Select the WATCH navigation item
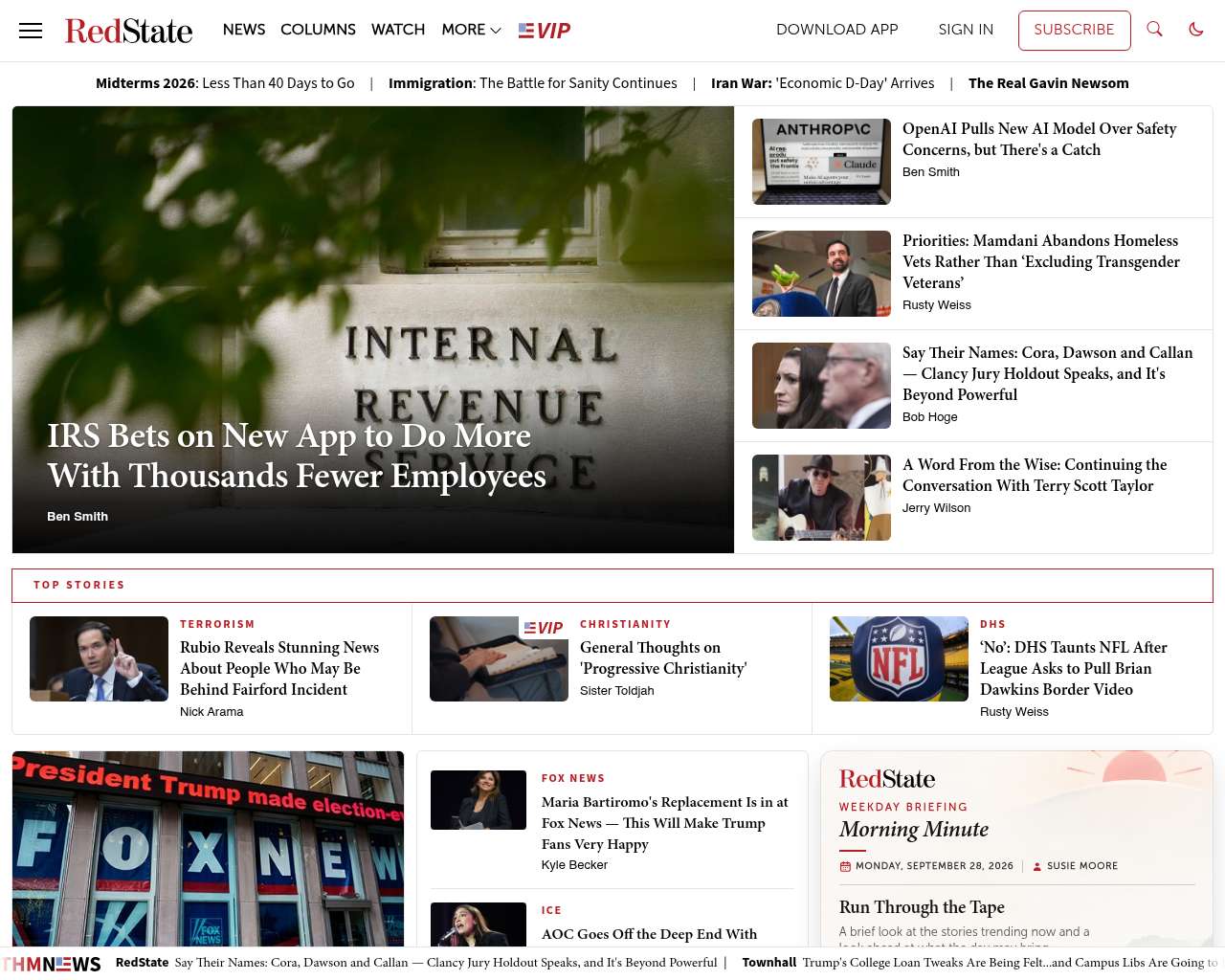Image resolution: width=1225 pixels, height=980 pixels. pos(398,30)
